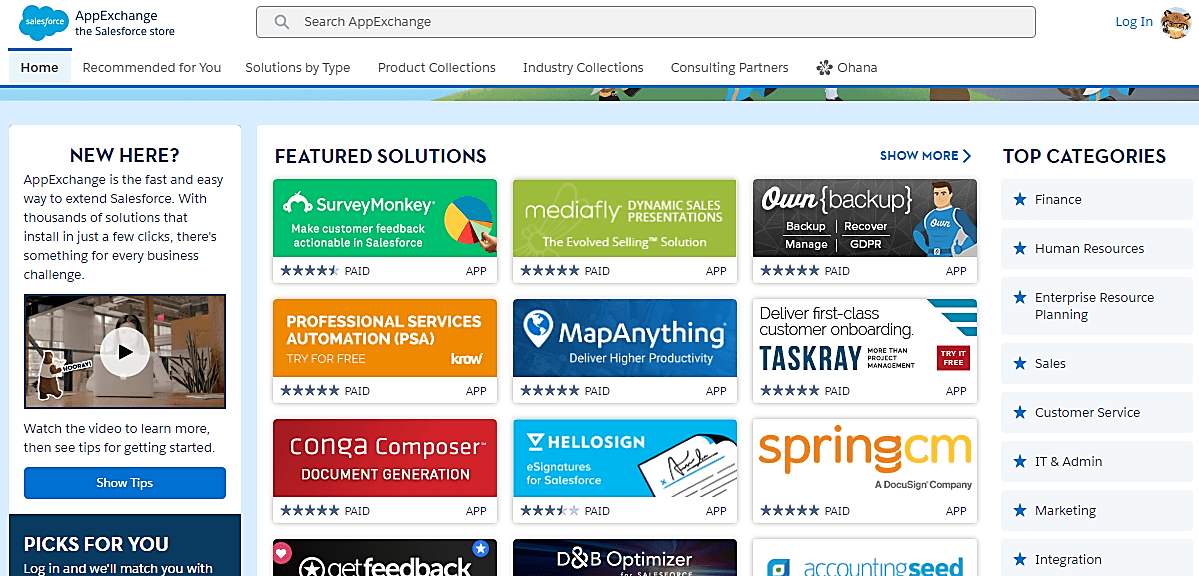
Task: Open the HelloSign app card
Action: (x=625, y=471)
